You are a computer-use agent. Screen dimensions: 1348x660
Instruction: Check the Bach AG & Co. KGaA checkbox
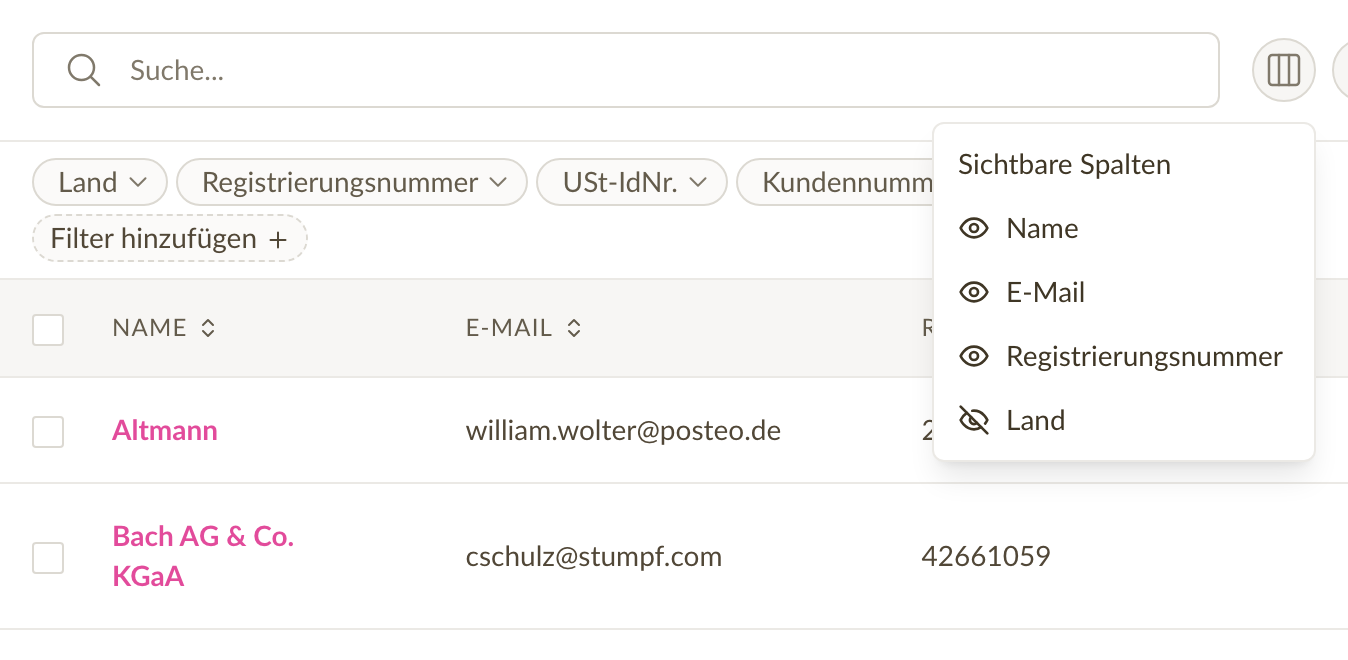coord(48,558)
